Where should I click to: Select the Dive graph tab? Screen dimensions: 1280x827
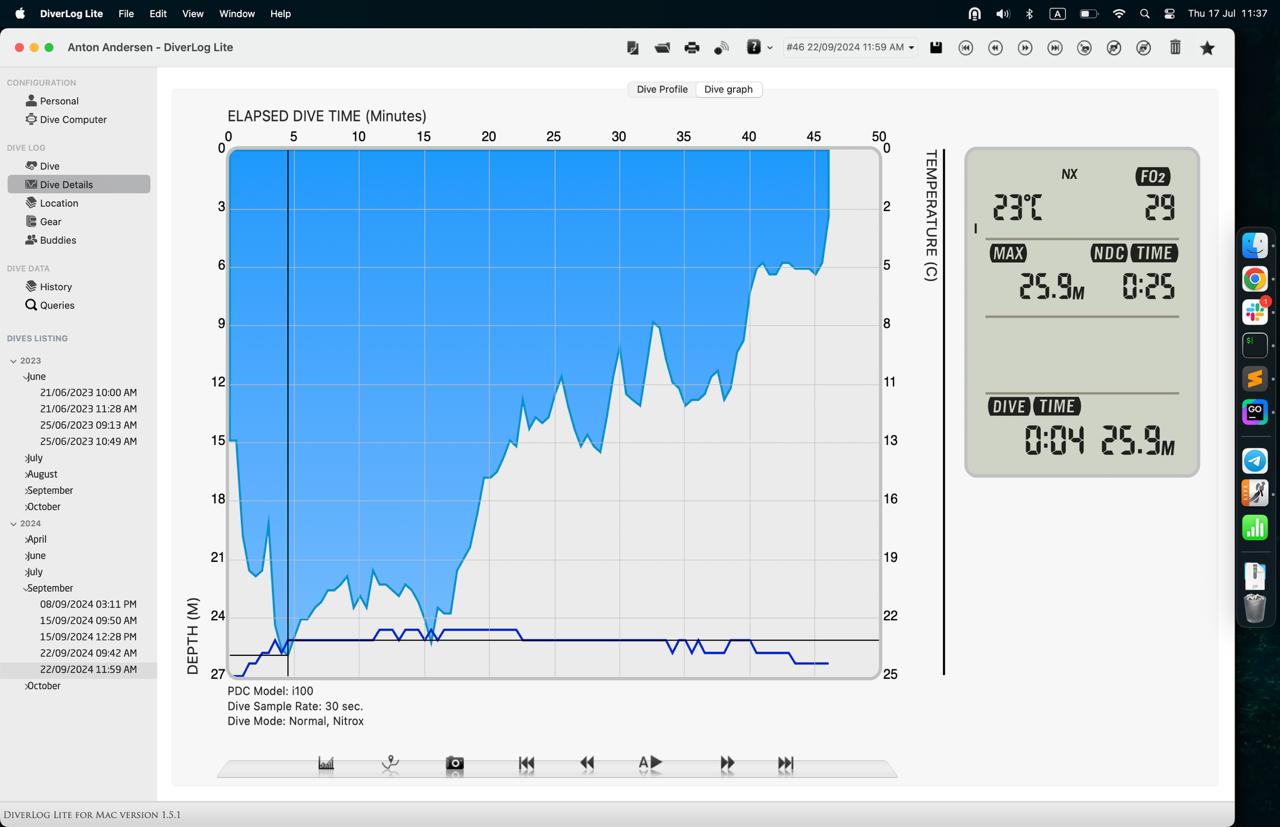(728, 89)
